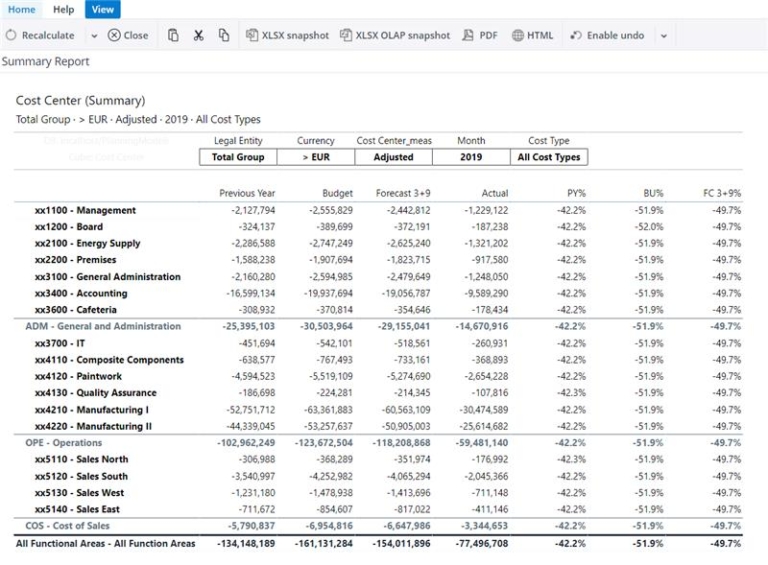The height and width of the screenshot is (565, 768).
Task: Export the report as PDF
Action: click(x=480, y=35)
